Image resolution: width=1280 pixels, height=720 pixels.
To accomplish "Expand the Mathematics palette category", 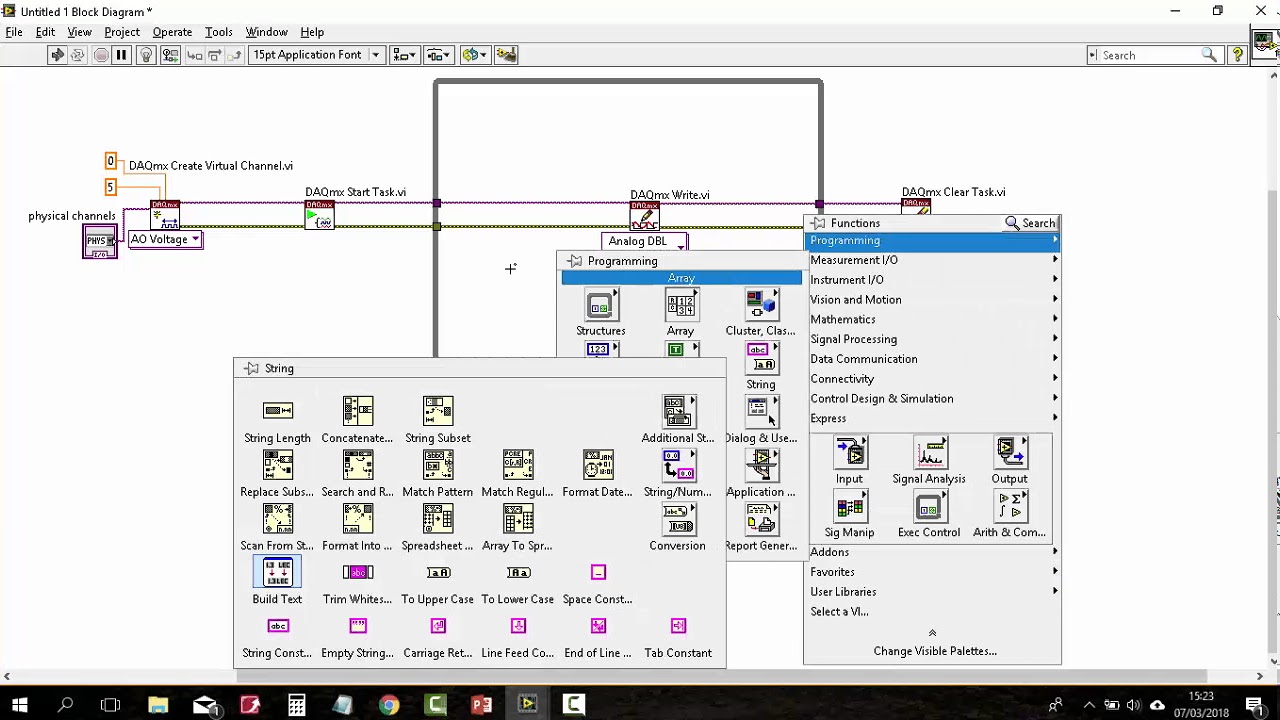I will click(x=932, y=319).
